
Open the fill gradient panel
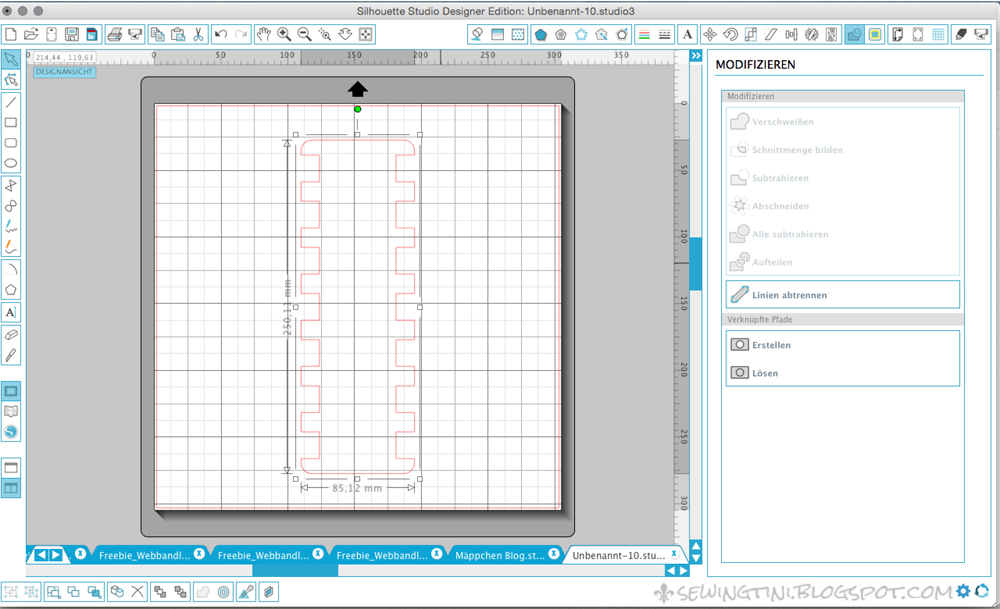click(x=497, y=34)
